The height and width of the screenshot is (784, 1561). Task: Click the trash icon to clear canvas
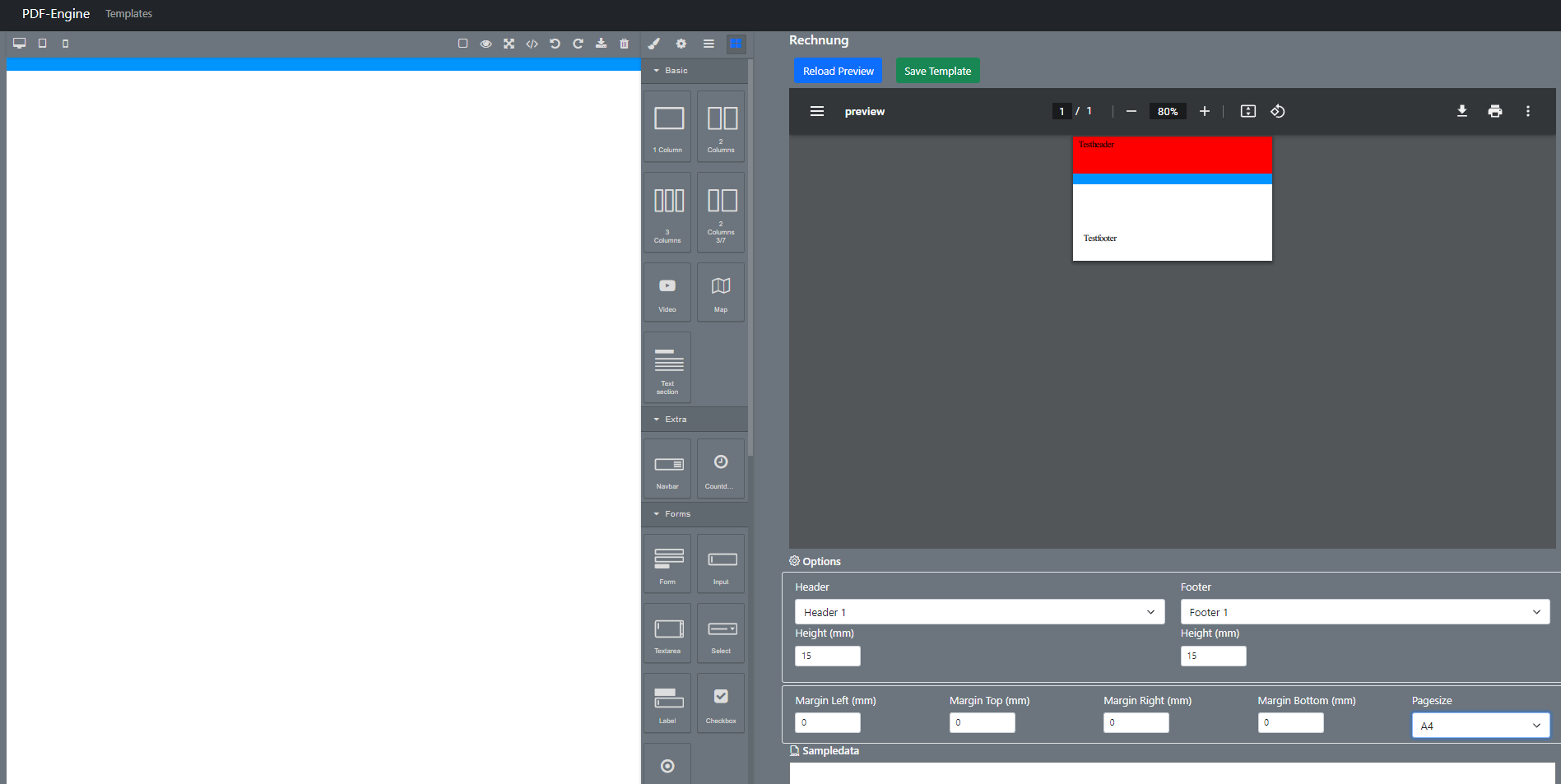[x=625, y=44]
